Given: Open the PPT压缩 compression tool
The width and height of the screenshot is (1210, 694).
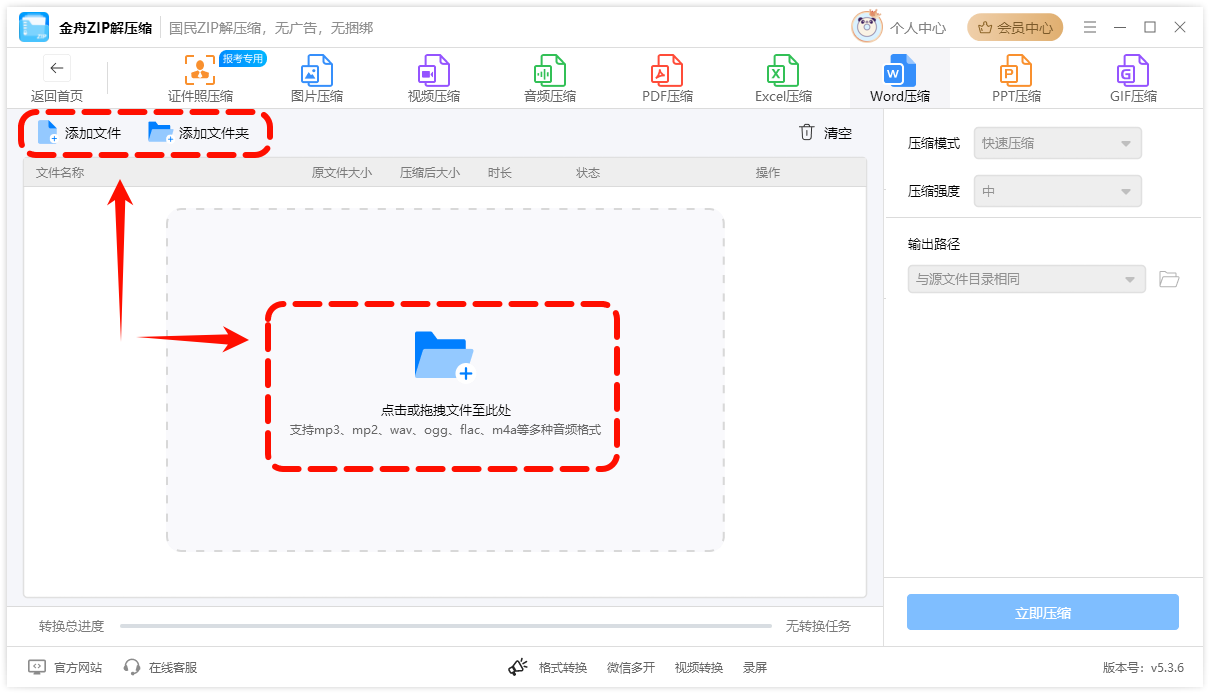Looking at the screenshot, I should (1016, 80).
